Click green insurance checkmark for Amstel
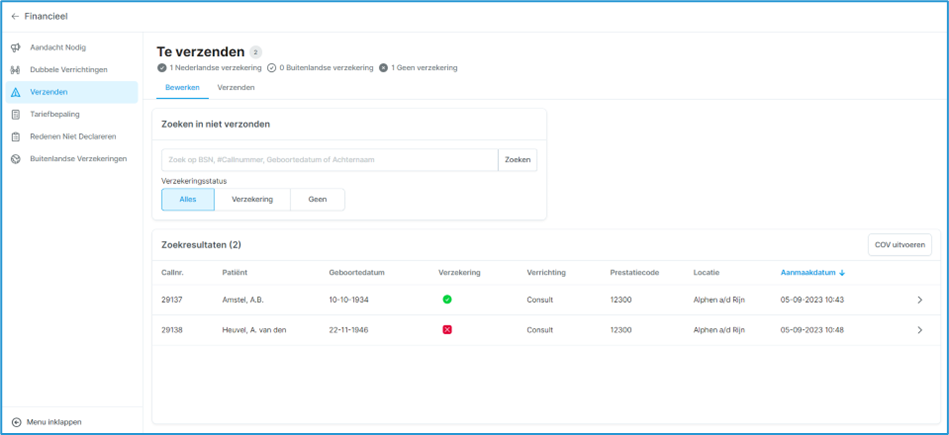This screenshot has height=435, width=949. coord(447,299)
